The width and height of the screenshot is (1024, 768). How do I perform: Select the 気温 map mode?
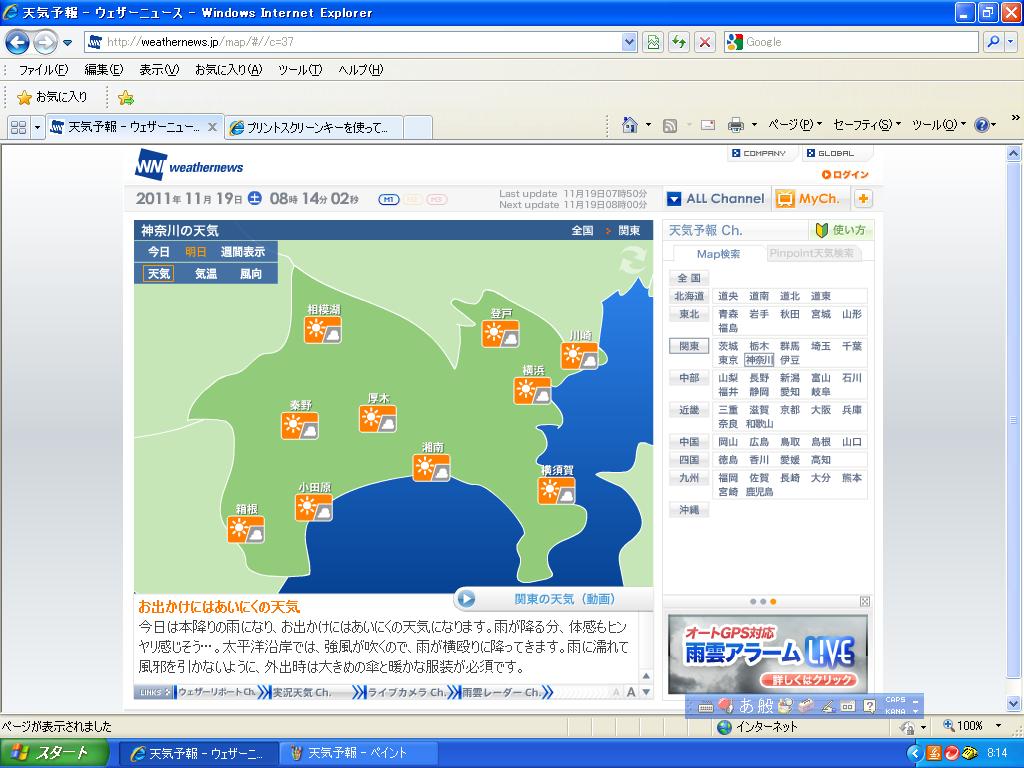pyautogui.click(x=206, y=274)
